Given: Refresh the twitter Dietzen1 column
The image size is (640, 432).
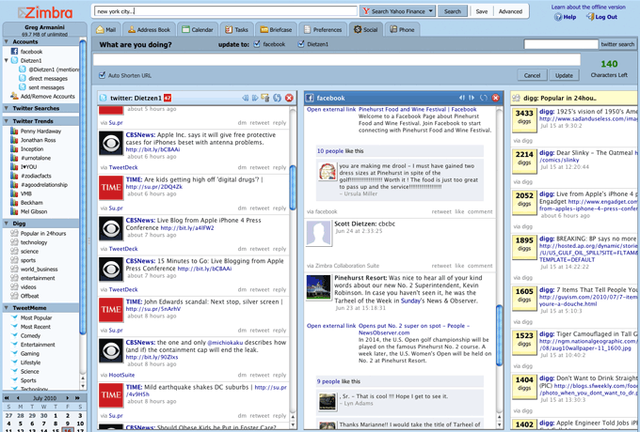Looking at the screenshot, I should 277,98.
